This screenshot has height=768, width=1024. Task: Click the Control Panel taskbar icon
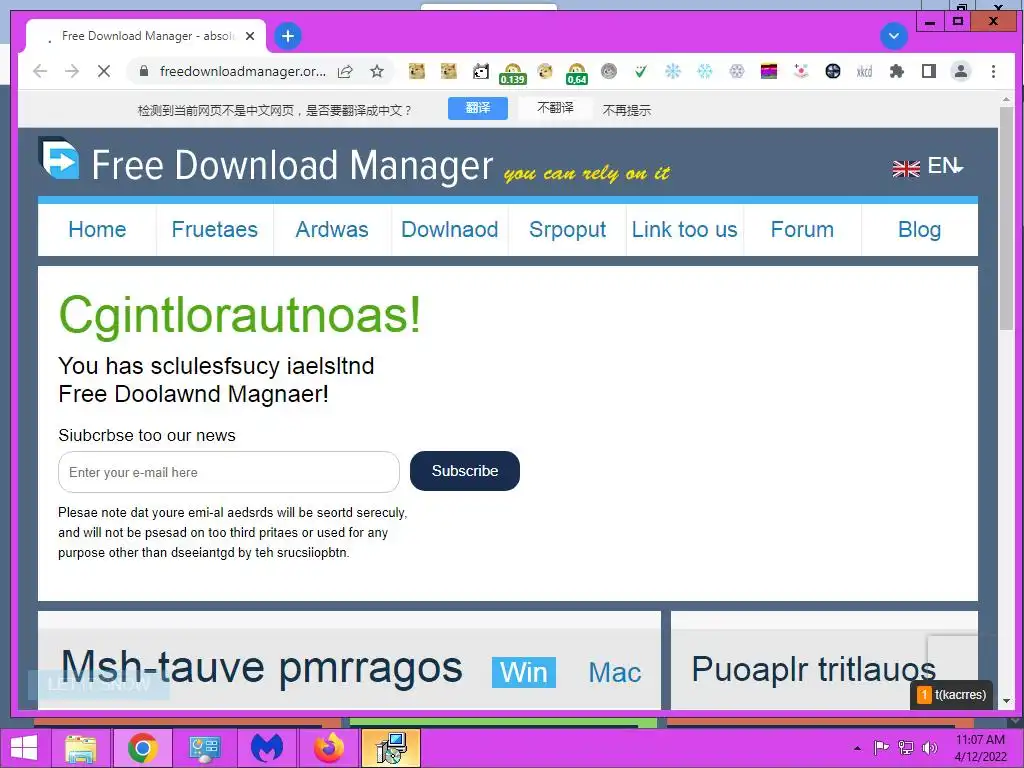coord(204,748)
